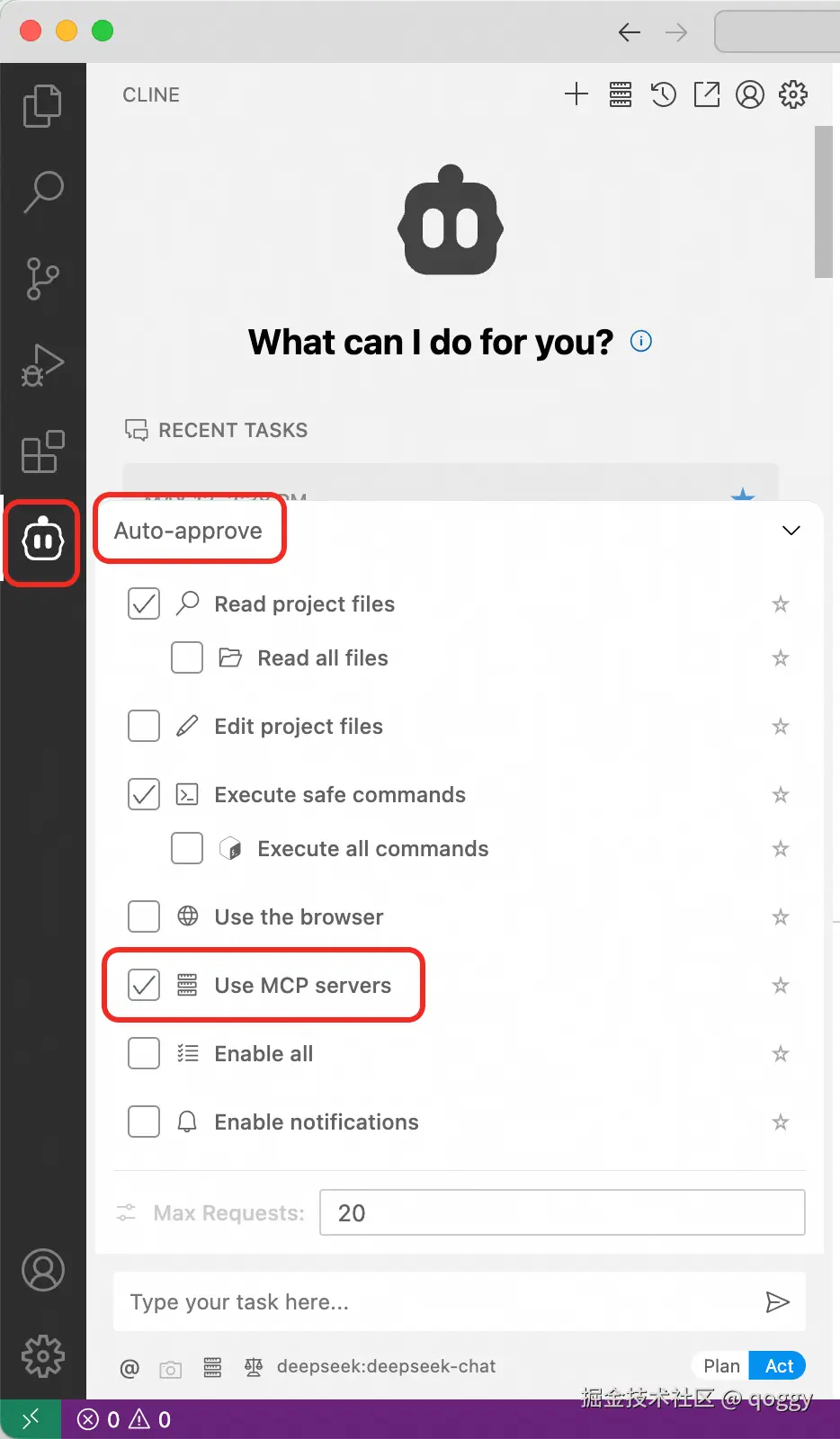Open deepseek:deepseek-chat model selector
The image size is (840, 1439).
point(386,1366)
